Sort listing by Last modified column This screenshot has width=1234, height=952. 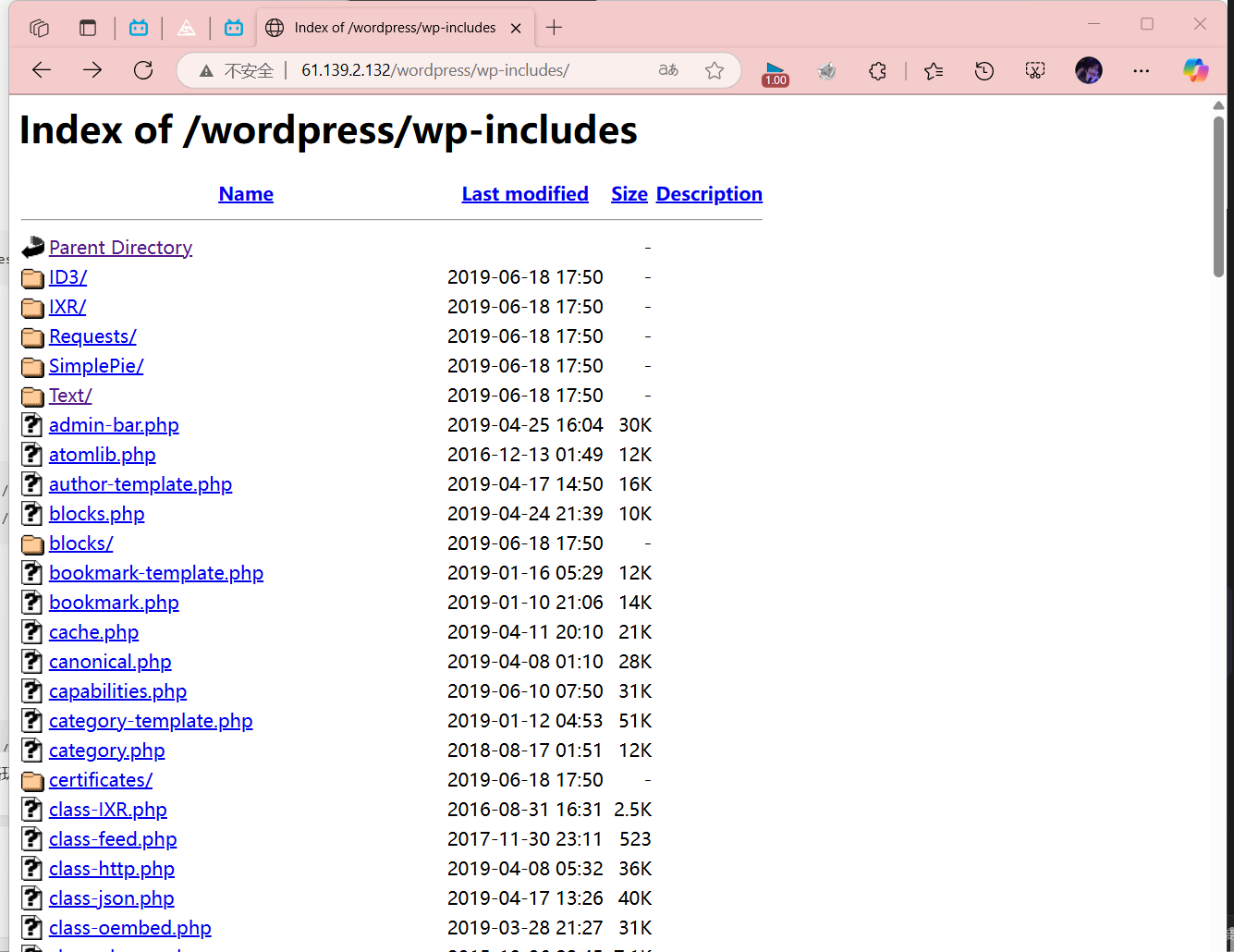click(525, 194)
